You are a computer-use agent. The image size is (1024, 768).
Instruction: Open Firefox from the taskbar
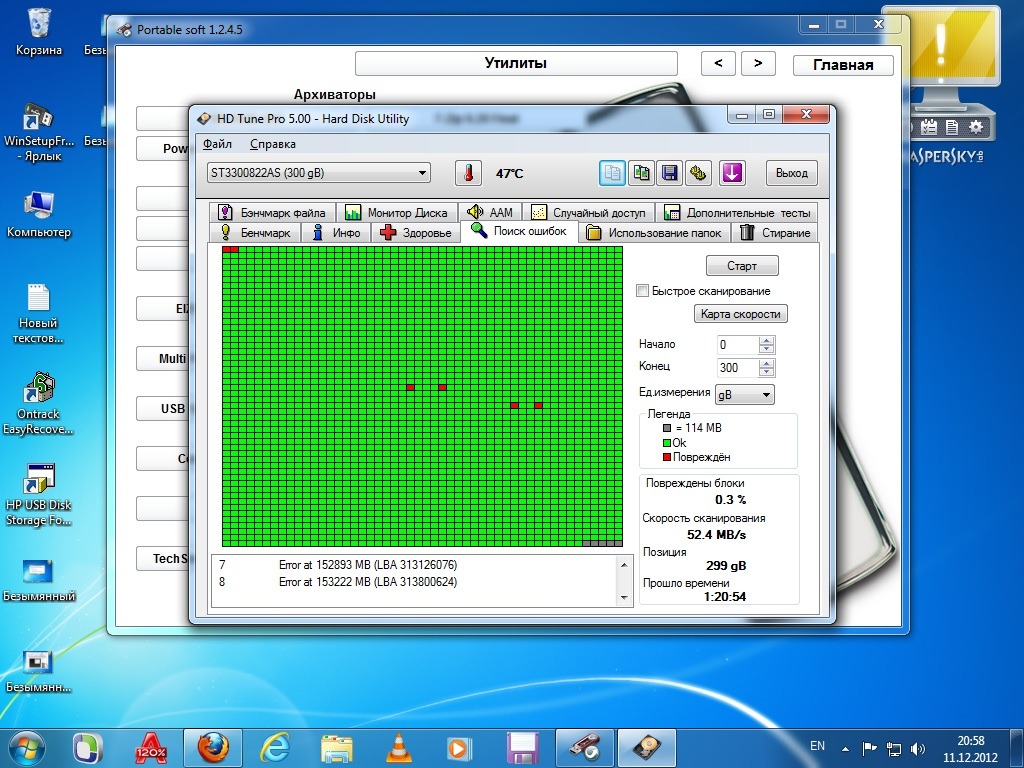[x=213, y=748]
